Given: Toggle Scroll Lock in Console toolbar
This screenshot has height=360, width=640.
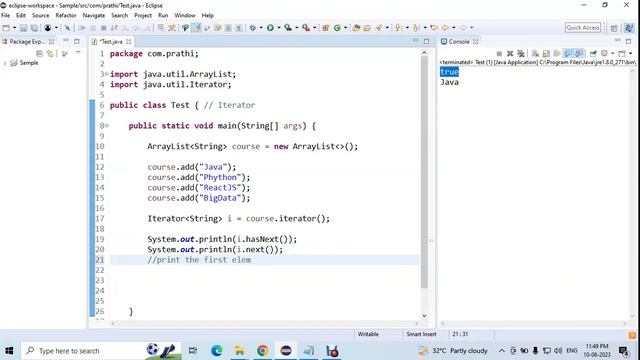Looking at the screenshot, I should [546, 53].
